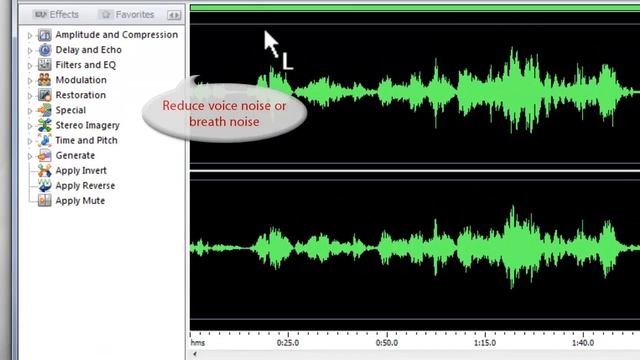The height and width of the screenshot is (360, 640).
Task: Select the Modulation icon
Action: click(44, 80)
